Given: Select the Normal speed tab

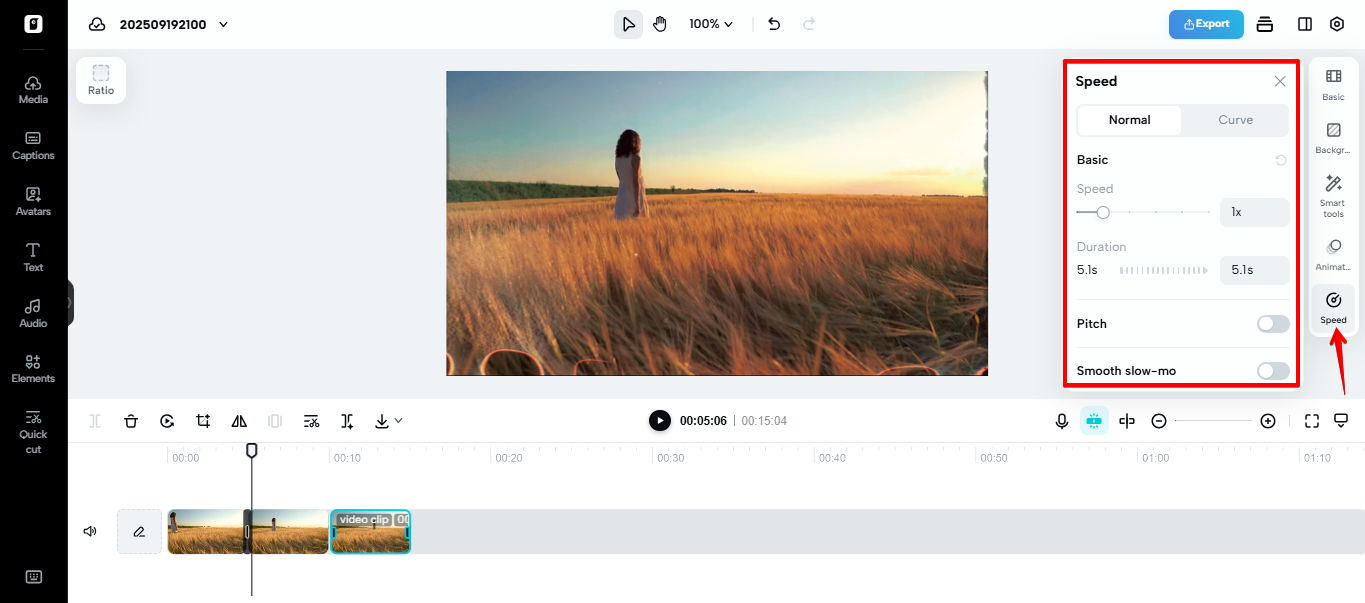Looking at the screenshot, I should point(1129,120).
